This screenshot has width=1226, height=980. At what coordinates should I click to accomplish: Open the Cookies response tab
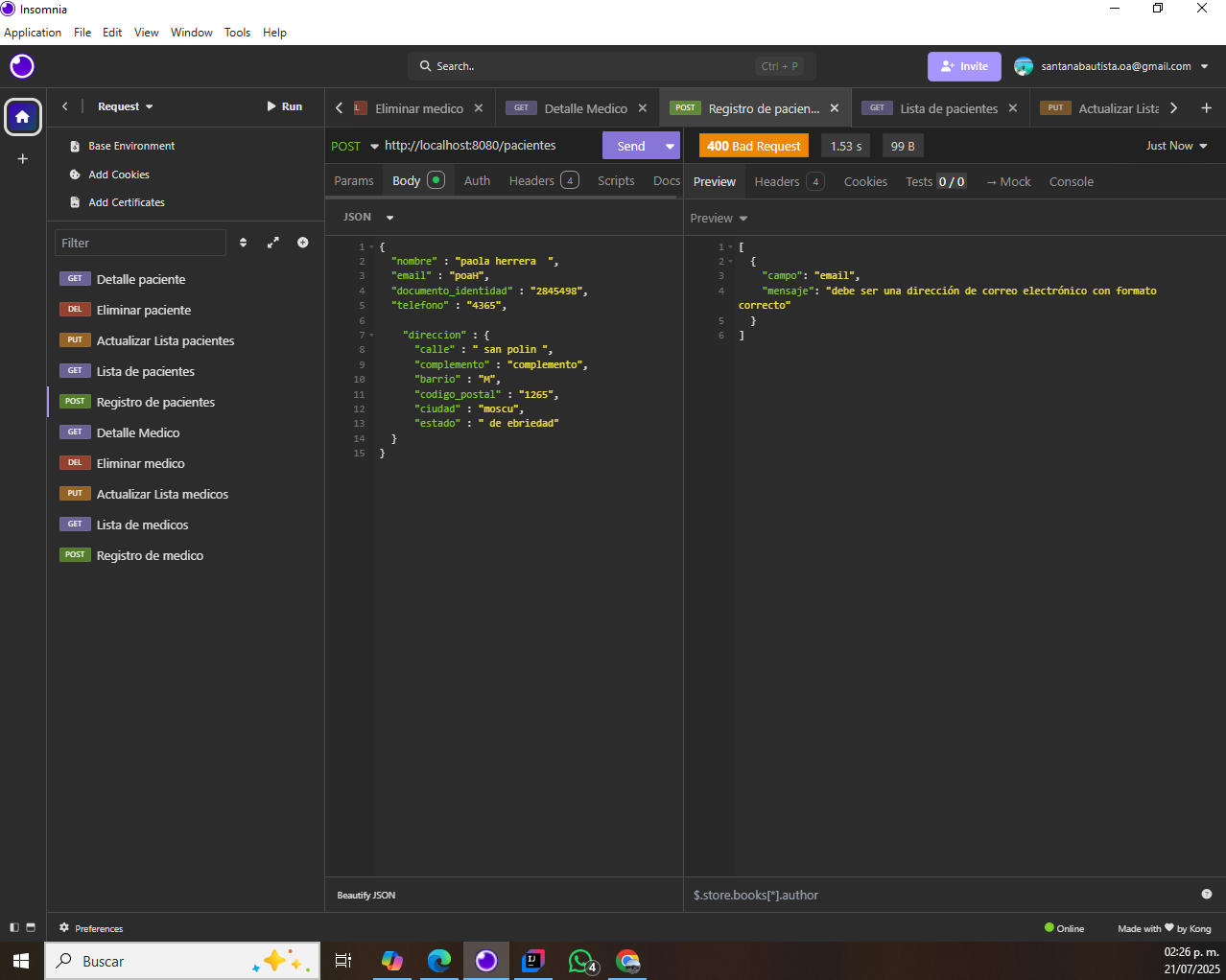[865, 181]
